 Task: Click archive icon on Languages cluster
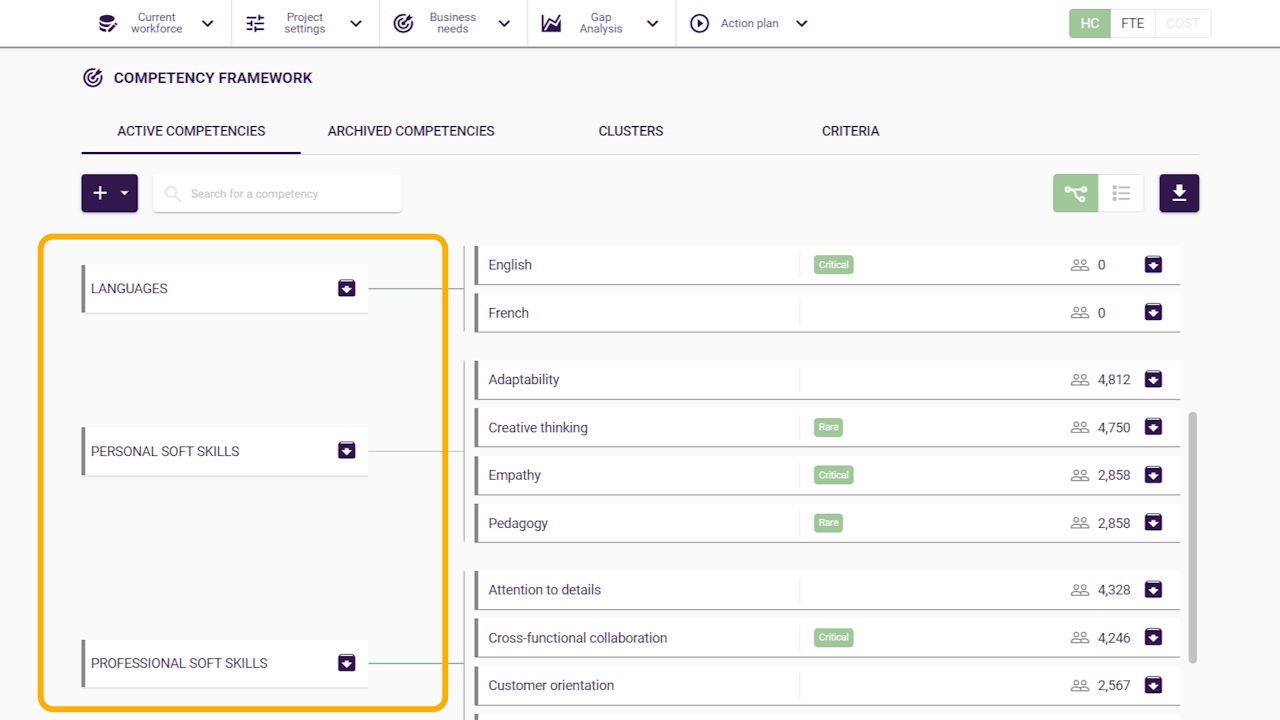click(x=347, y=289)
